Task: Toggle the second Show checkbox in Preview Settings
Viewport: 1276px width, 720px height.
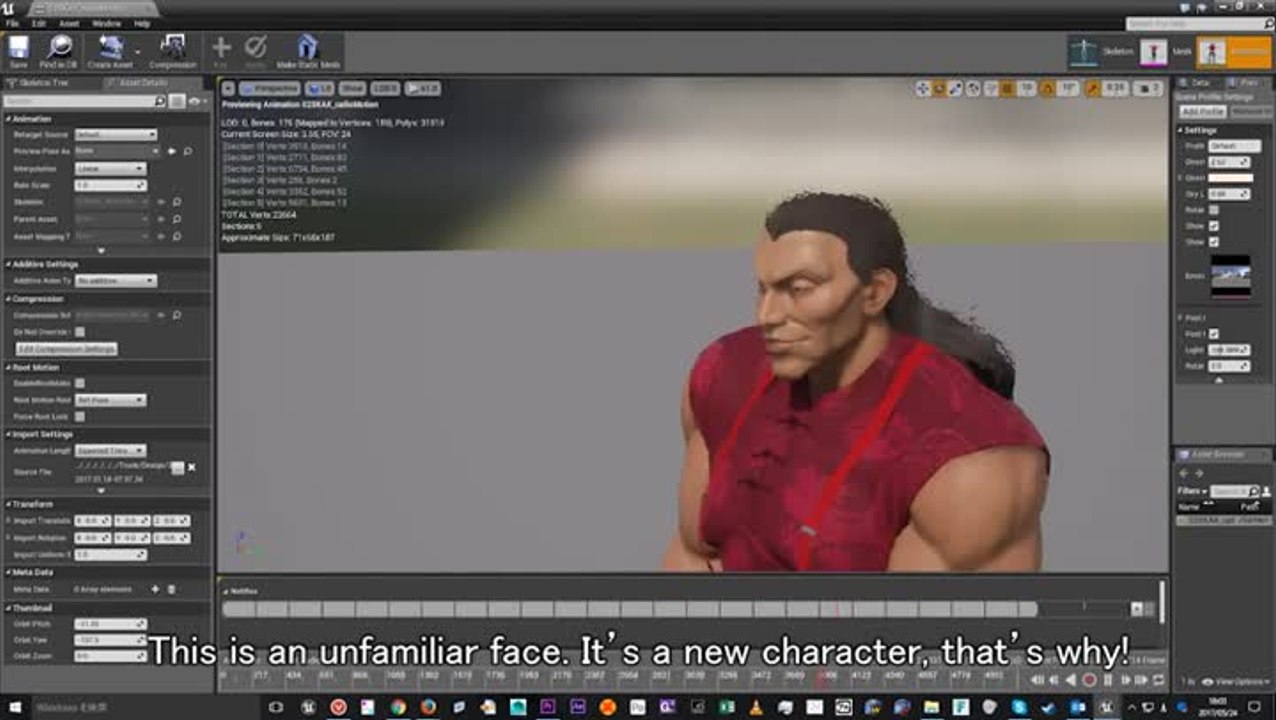Action: (x=1214, y=242)
